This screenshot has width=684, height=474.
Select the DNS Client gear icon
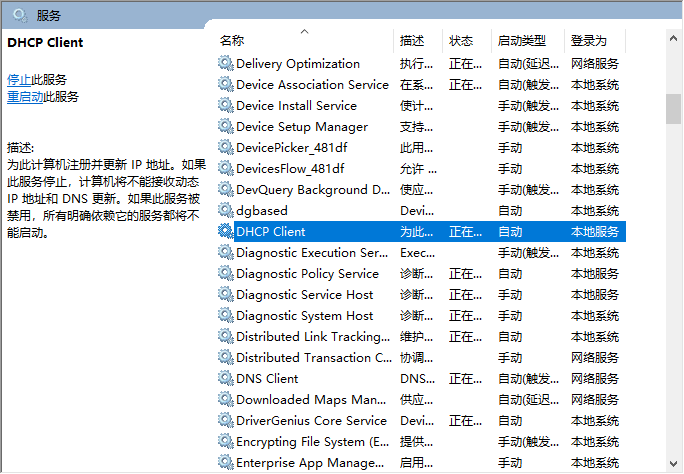coord(225,379)
